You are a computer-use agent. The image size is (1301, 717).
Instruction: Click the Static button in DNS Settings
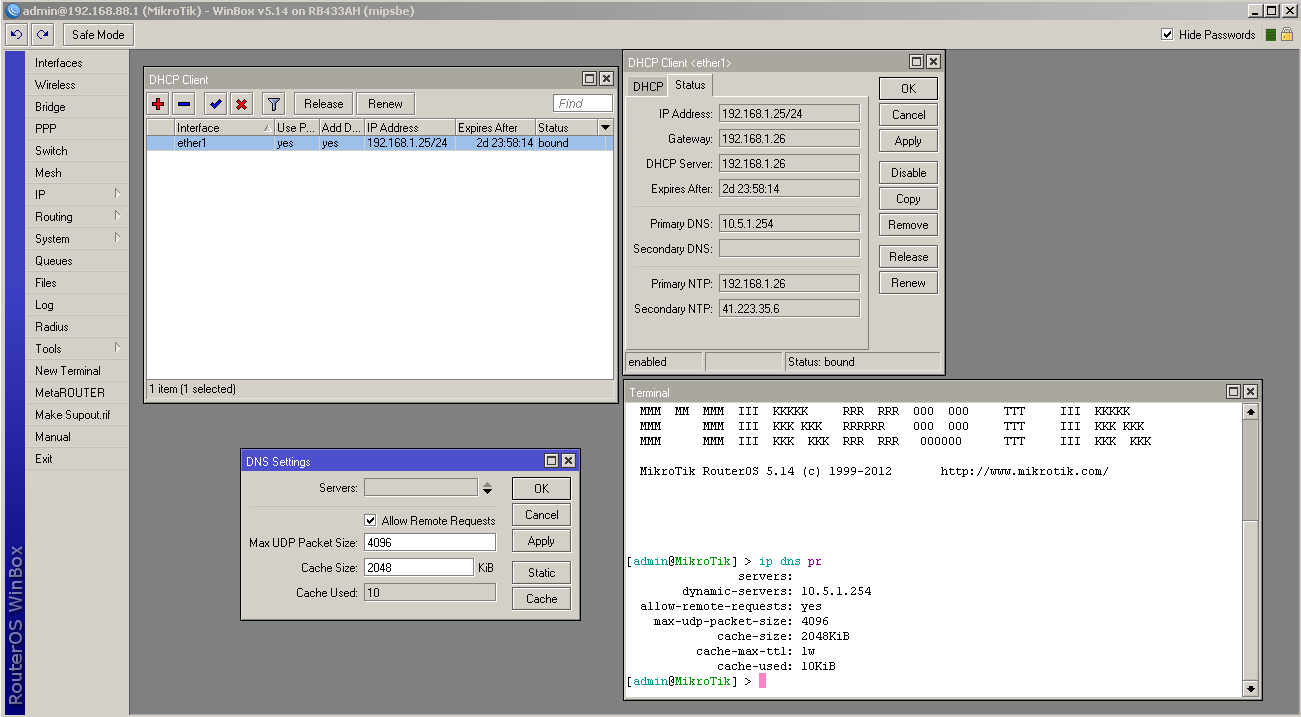coord(541,573)
